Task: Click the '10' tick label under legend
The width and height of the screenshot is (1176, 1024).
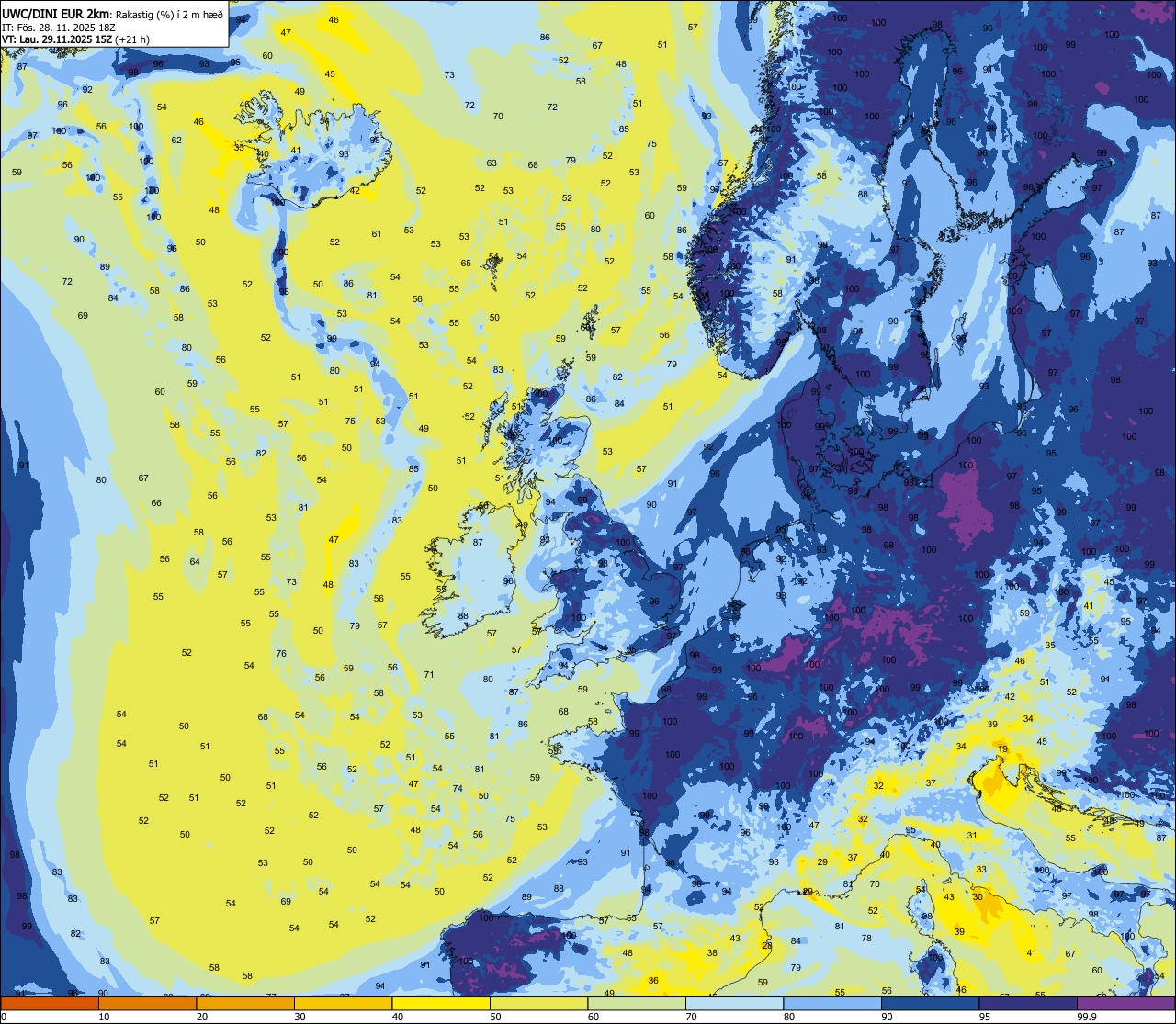Action: click(x=104, y=1017)
